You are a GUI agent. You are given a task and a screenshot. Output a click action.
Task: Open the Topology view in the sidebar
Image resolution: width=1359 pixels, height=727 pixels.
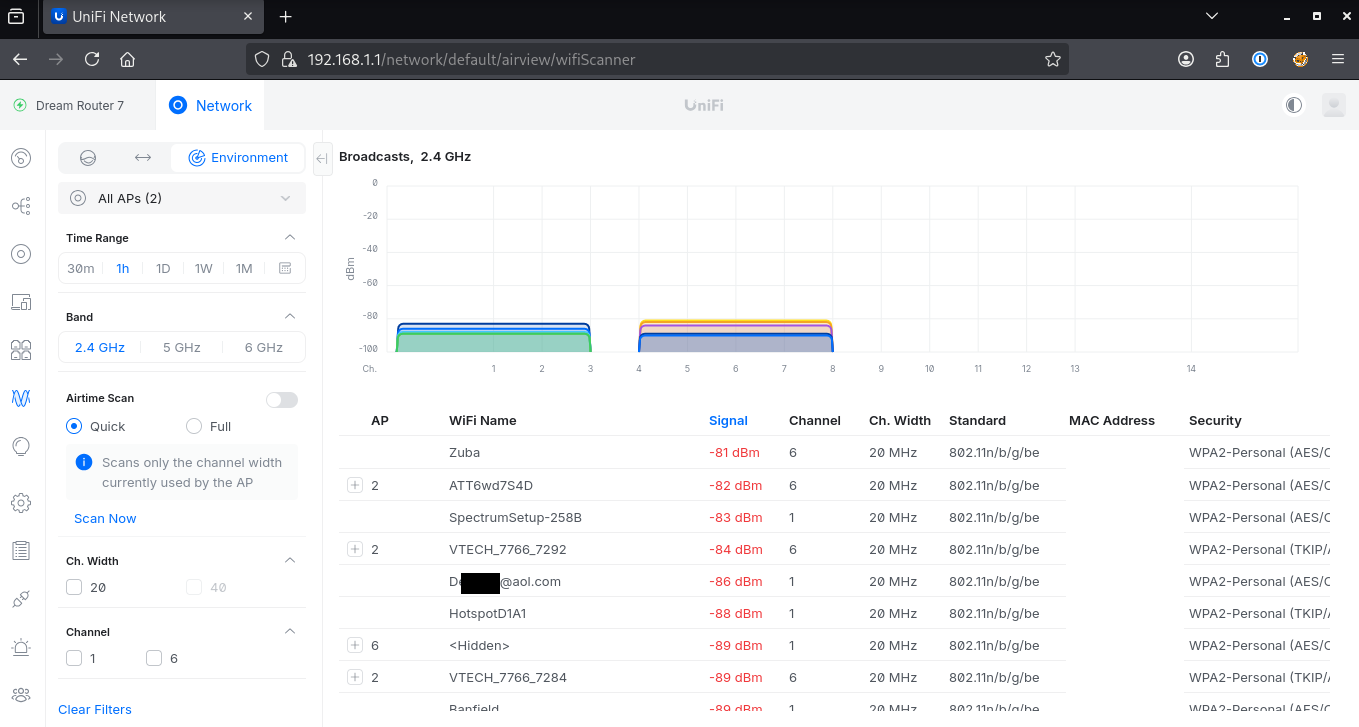pos(20,205)
